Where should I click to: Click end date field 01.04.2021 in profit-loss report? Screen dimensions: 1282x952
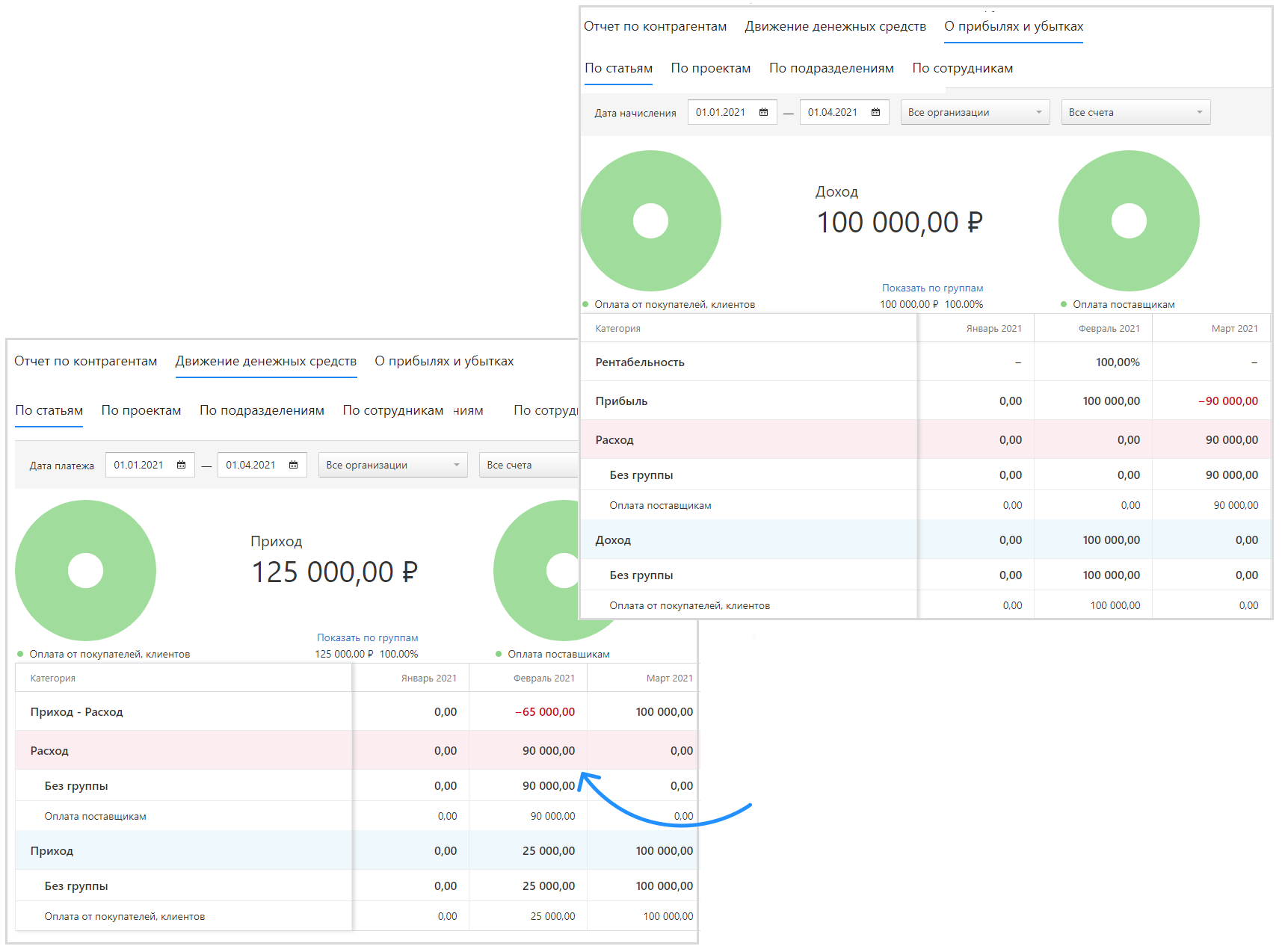(844, 112)
